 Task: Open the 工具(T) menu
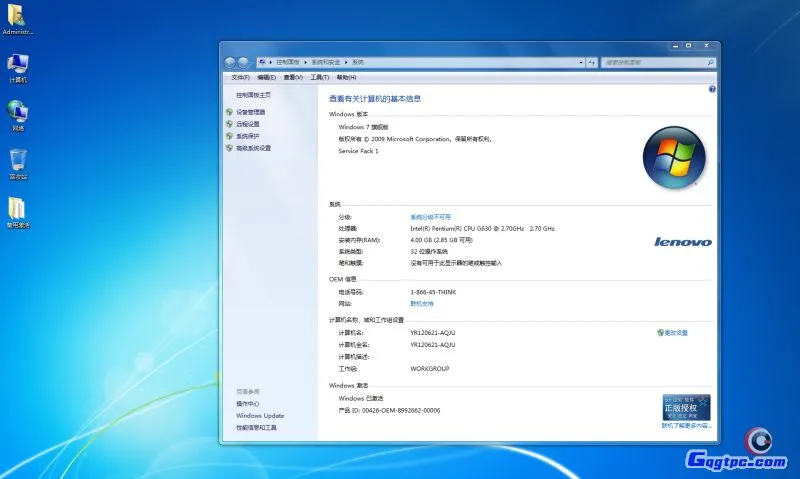[x=319, y=78]
